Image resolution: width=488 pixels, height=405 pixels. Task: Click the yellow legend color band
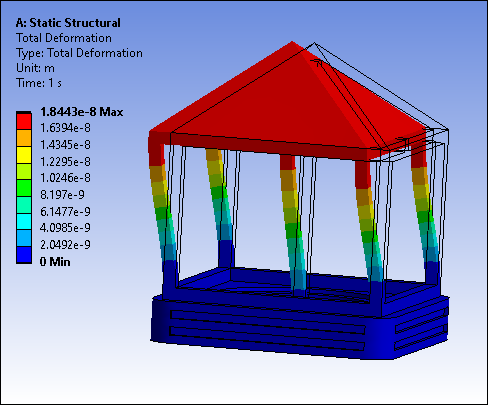(x=24, y=155)
